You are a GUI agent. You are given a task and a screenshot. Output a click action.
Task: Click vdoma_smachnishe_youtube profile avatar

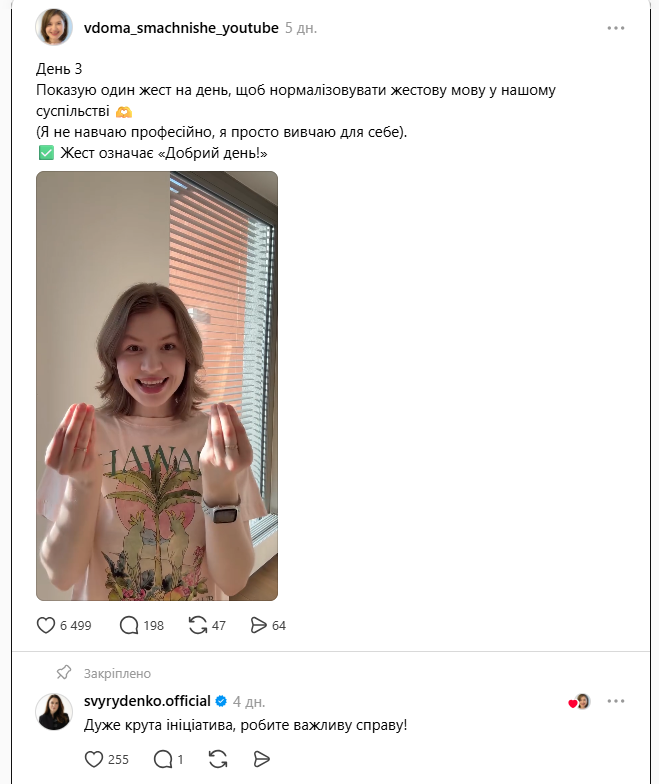click(54, 28)
